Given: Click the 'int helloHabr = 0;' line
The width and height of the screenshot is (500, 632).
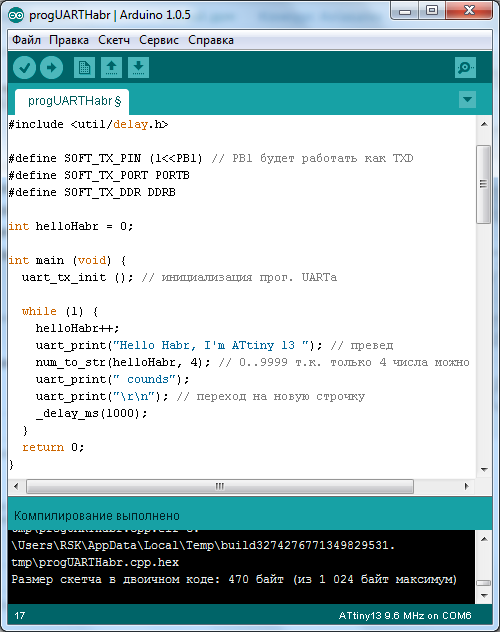Looking at the screenshot, I should tap(71, 226).
